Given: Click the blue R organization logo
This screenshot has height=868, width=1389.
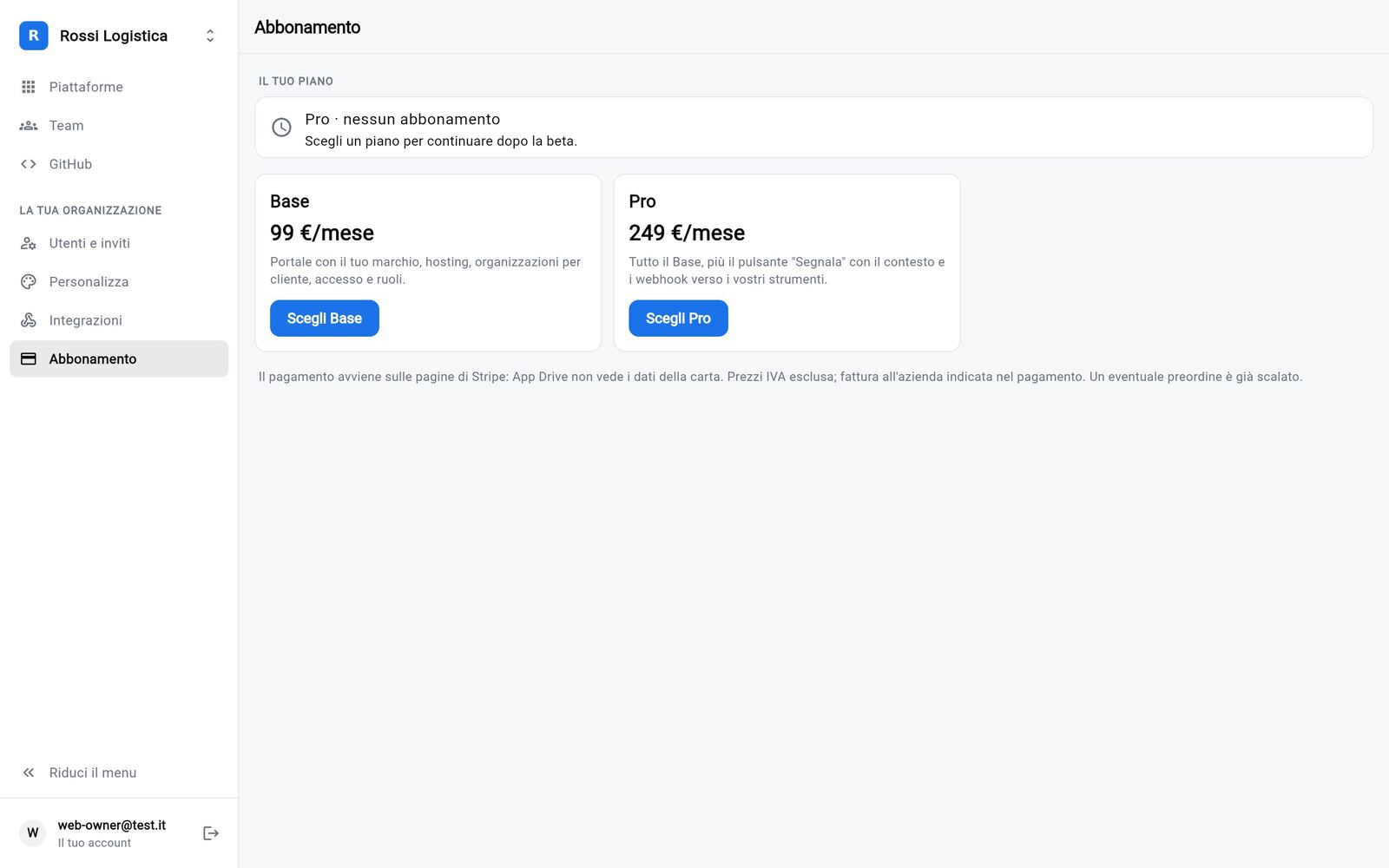Looking at the screenshot, I should (x=34, y=36).
